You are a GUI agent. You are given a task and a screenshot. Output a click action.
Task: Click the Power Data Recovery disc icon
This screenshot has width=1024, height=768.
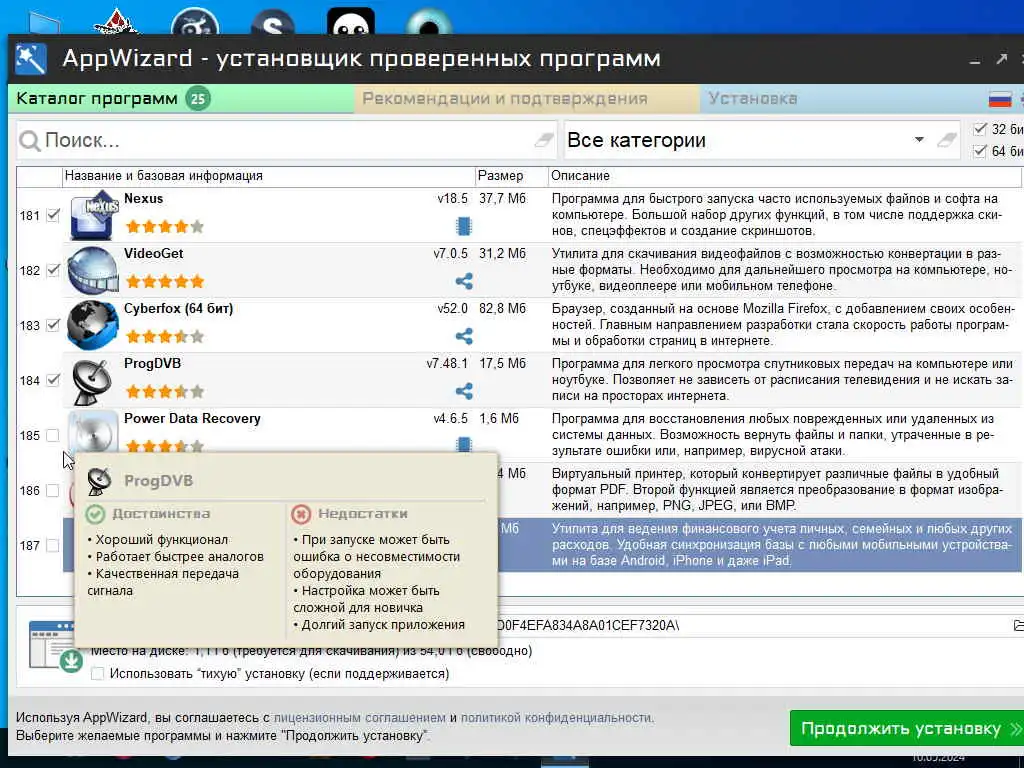(93, 431)
